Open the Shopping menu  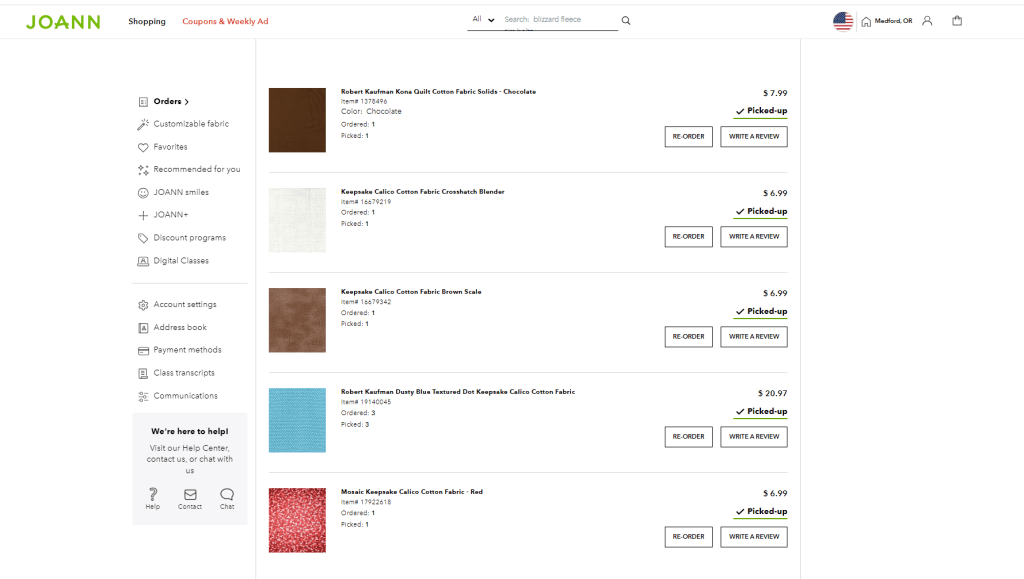147,21
